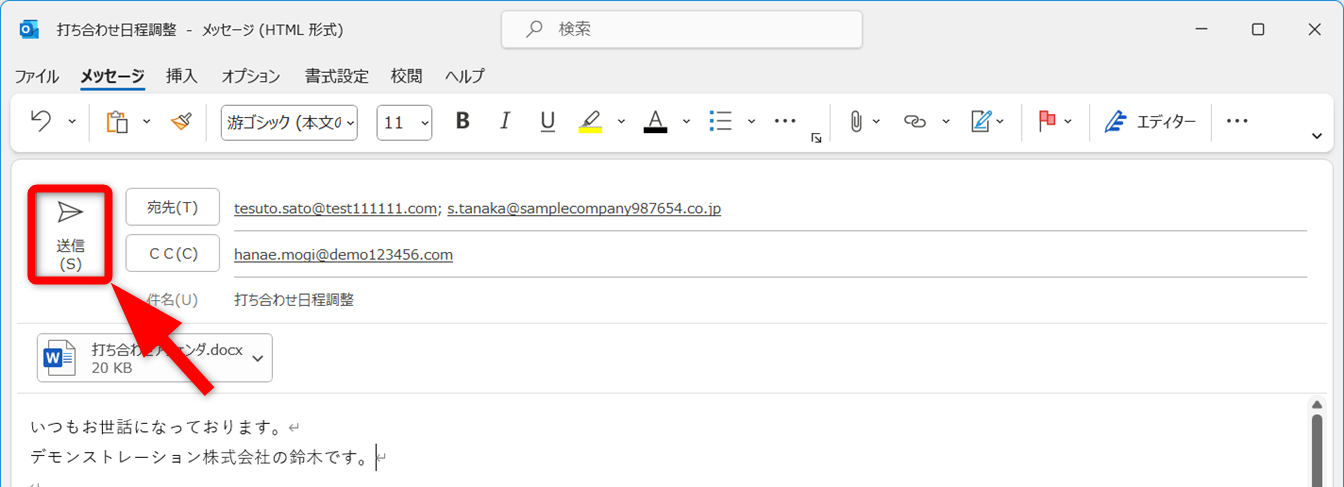Open the Undo history dropdown arrow

coord(71,122)
